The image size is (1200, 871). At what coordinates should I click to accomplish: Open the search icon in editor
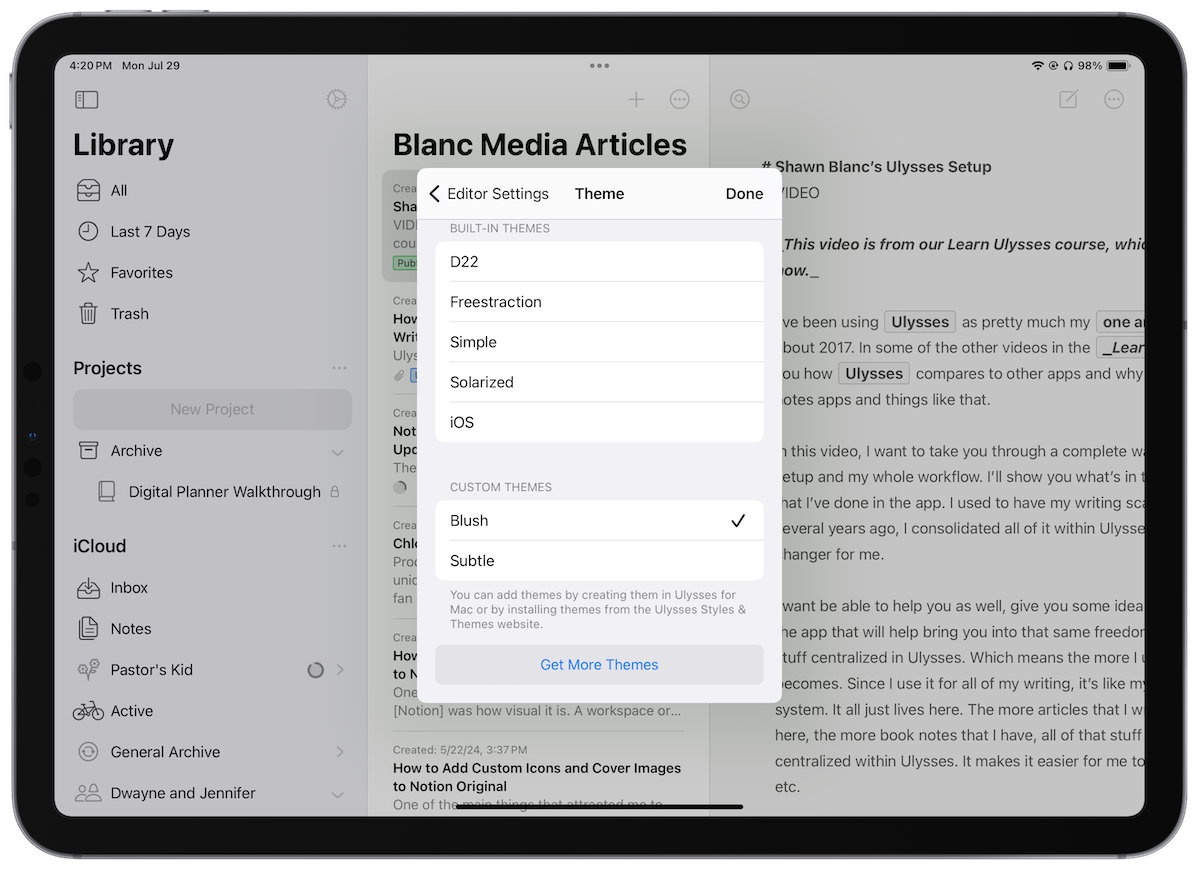[740, 99]
